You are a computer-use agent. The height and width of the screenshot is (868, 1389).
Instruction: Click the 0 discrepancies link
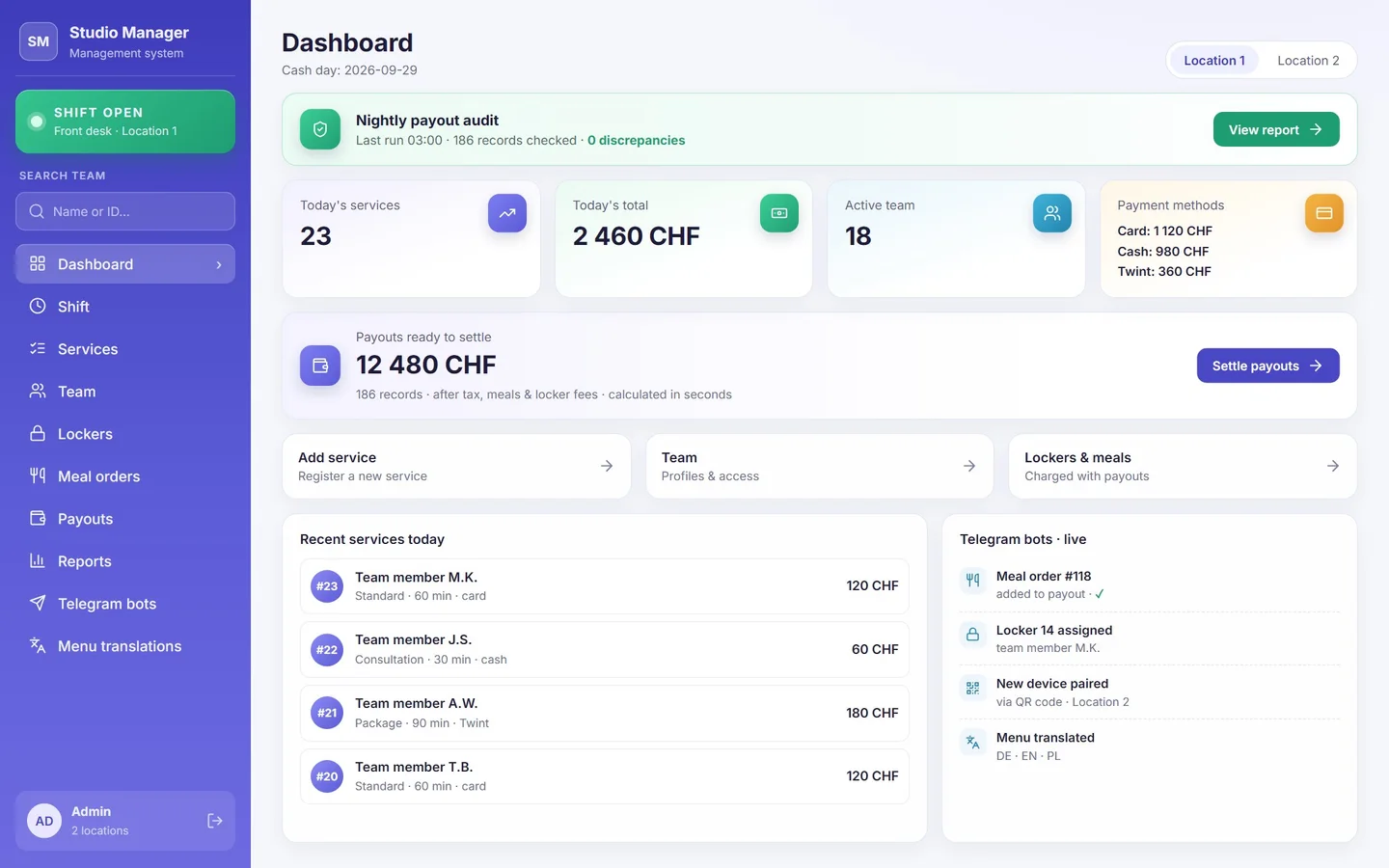coord(637,141)
